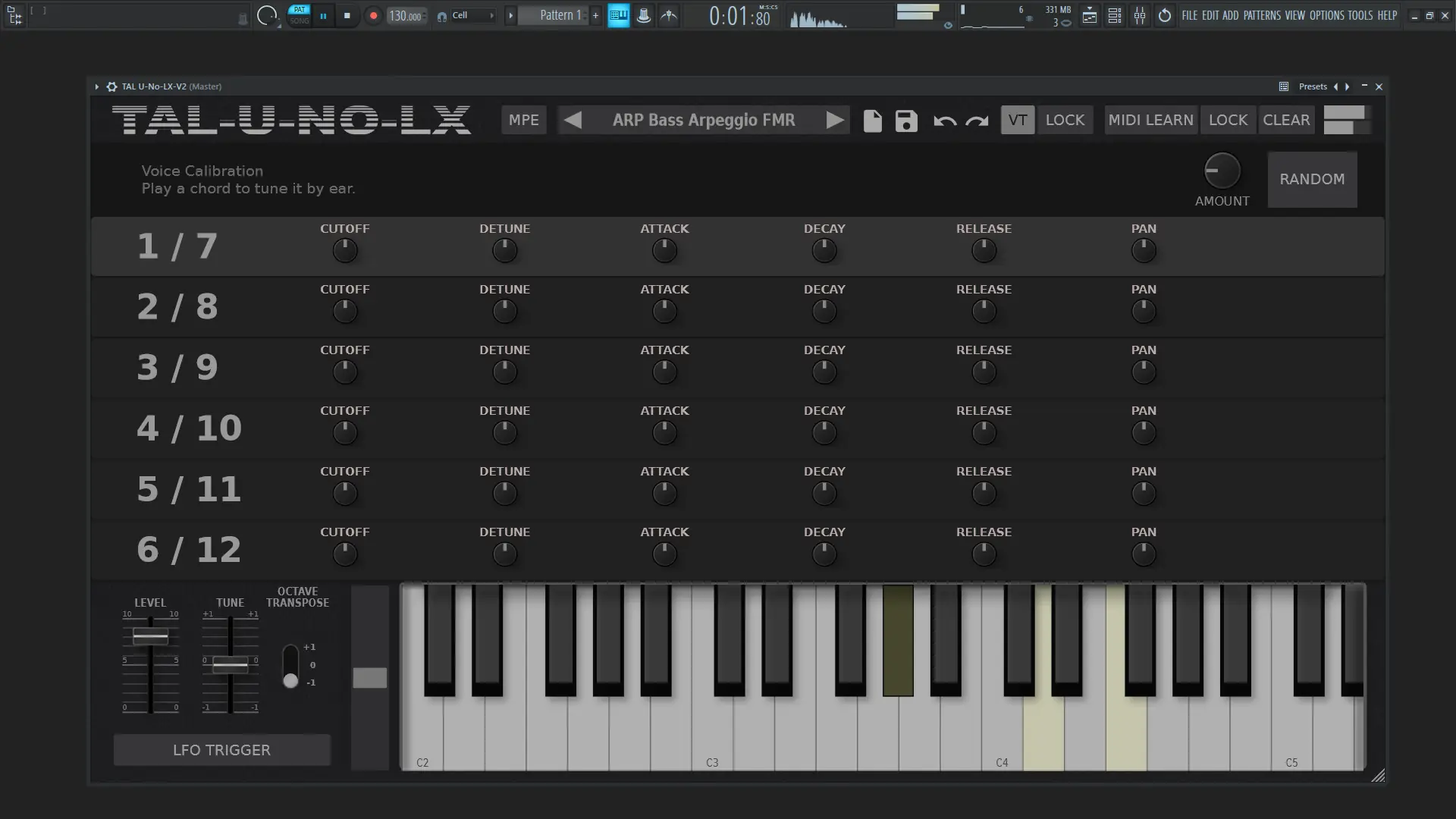Save preset with the floppy disk icon
The height and width of the screenshot is (819, 1456).
tap(905, 121)
